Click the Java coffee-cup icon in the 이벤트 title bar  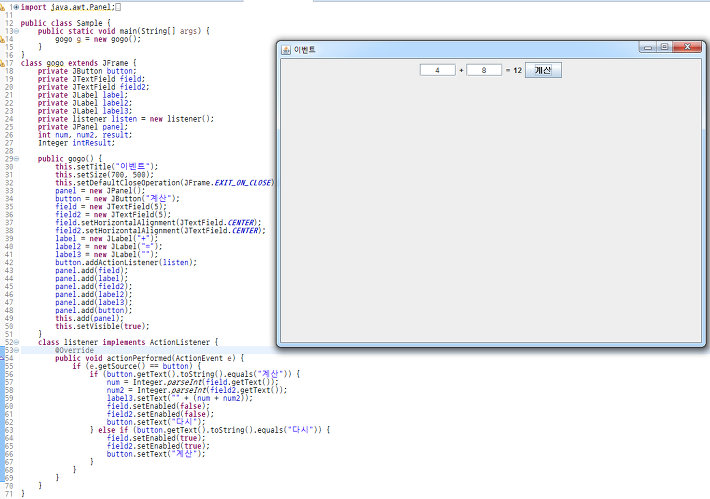pyautogui.click(x=286, y=50)
